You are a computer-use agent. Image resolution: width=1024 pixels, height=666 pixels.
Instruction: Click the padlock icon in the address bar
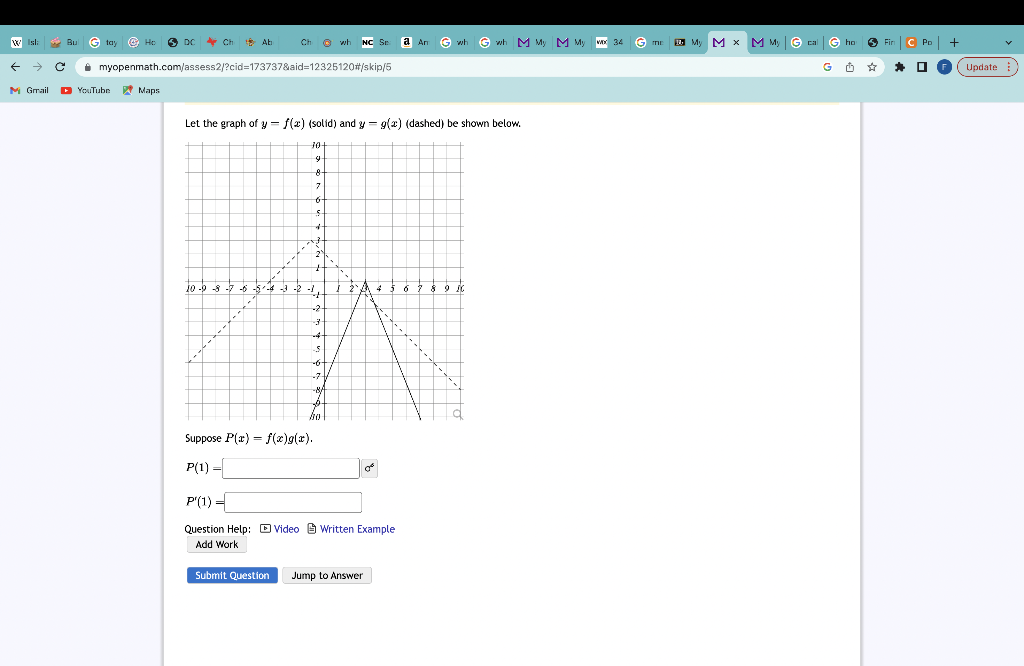(x=91, y=66)
